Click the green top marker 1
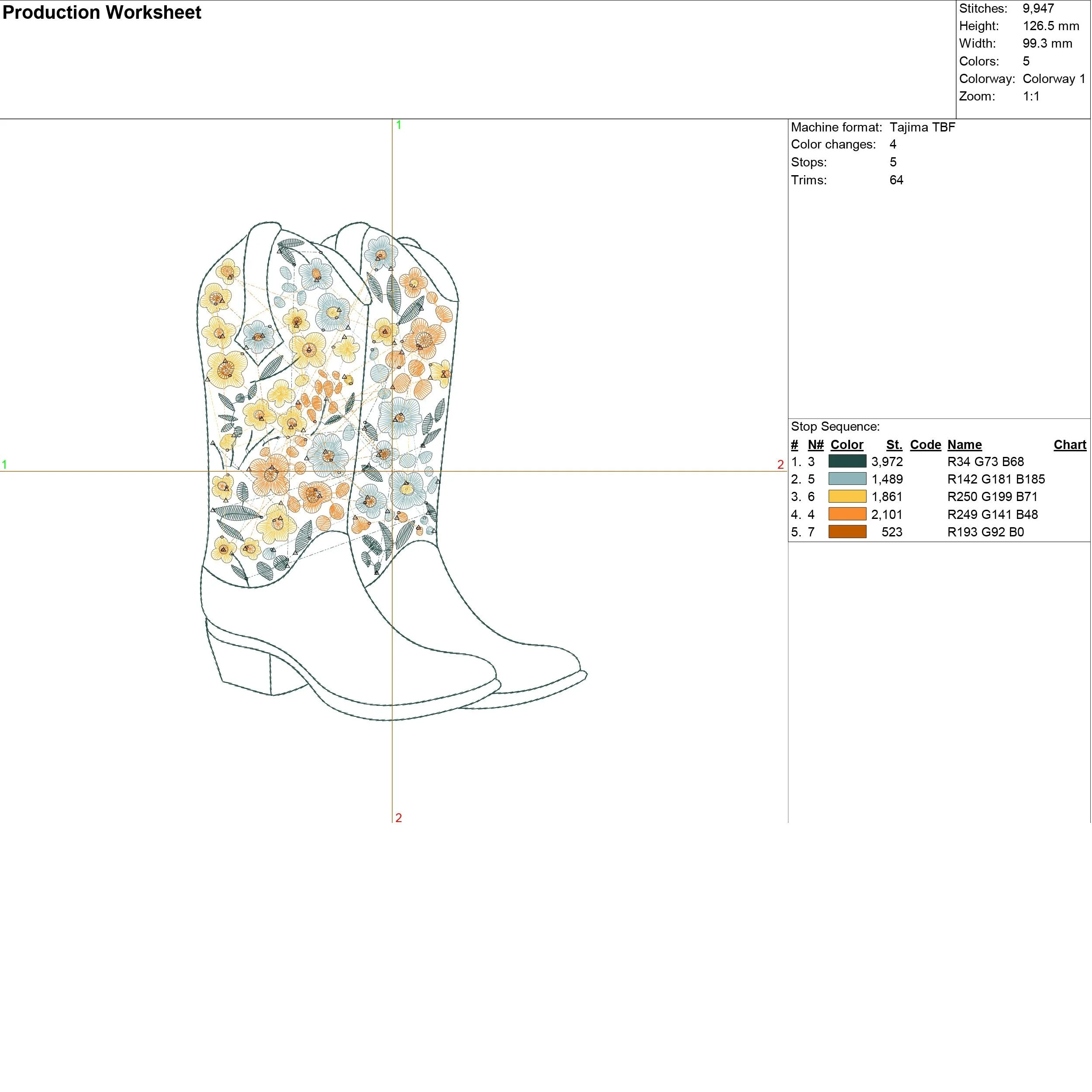 pos(398,125)
